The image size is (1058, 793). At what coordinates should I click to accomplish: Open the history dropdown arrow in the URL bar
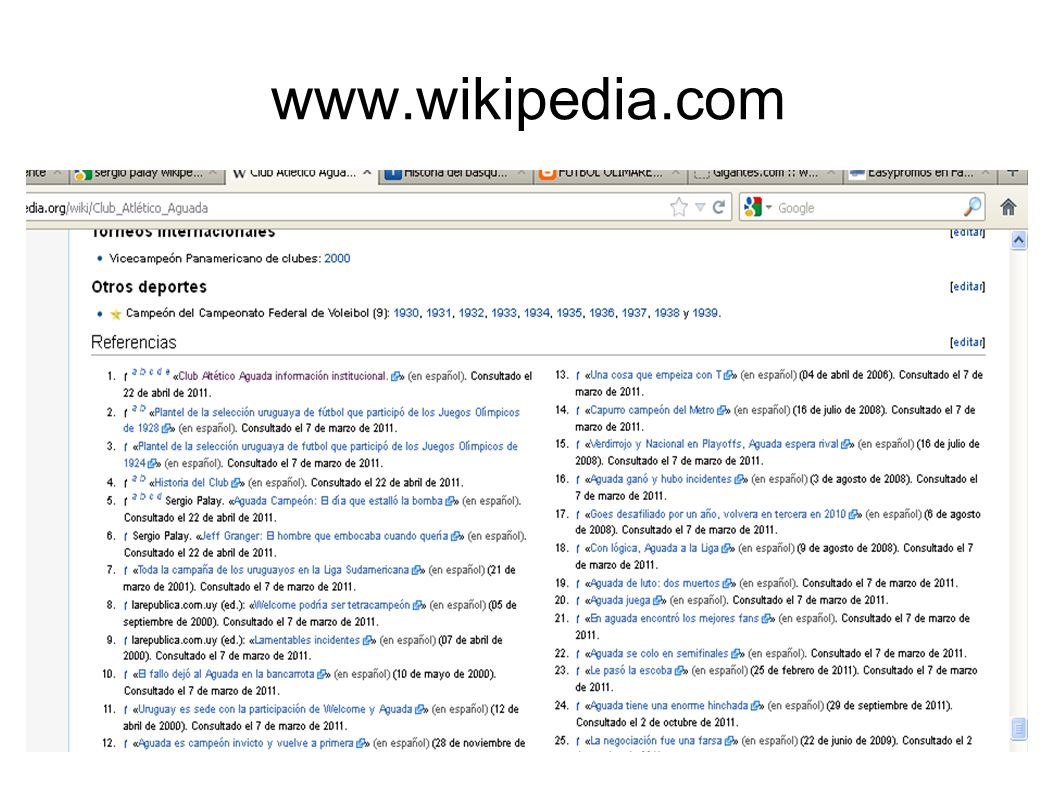700,207
